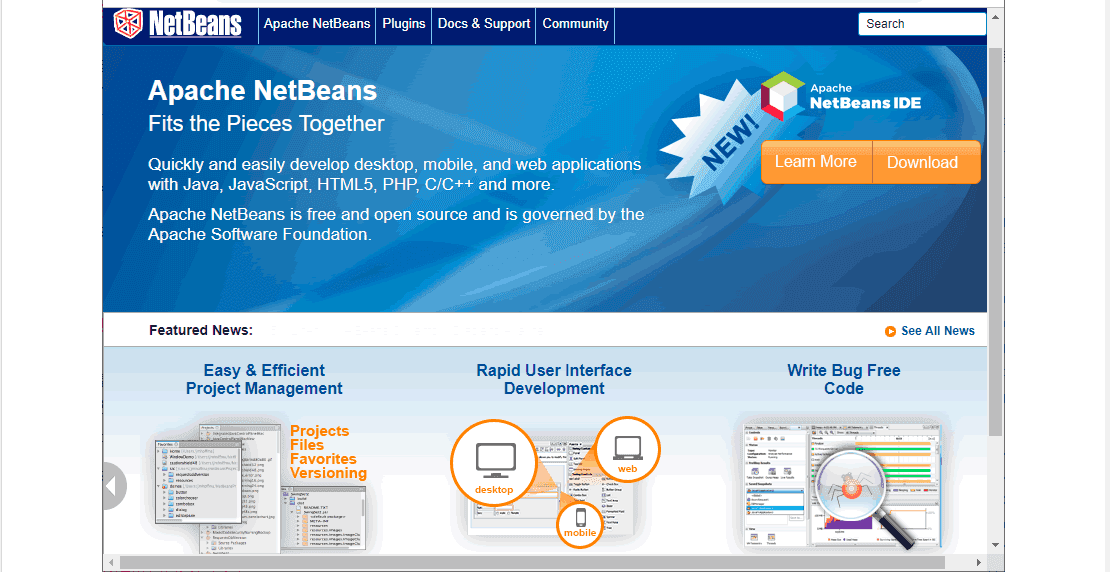Click the orange Favorites label
This screenshot has width=1110, height=572.
323,459
